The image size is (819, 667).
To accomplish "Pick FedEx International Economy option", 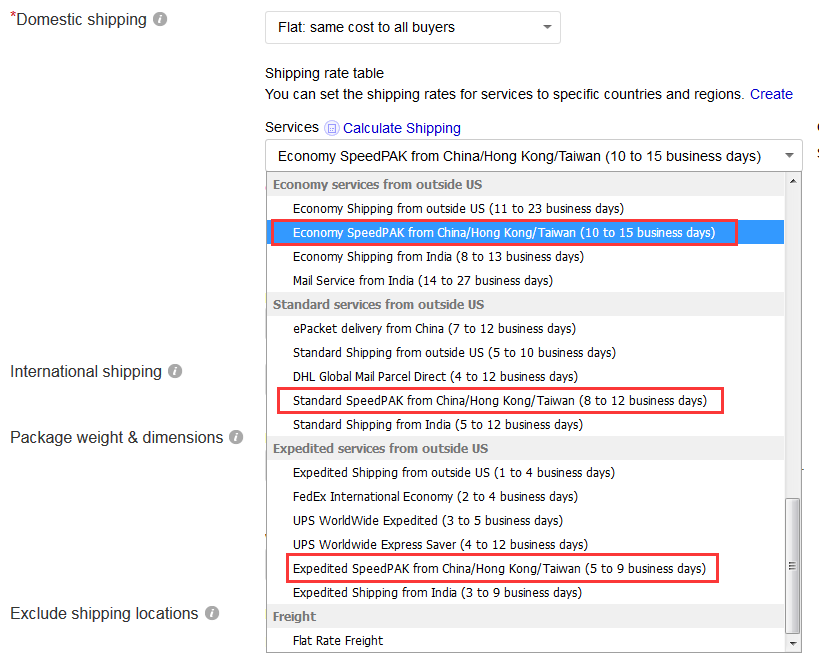I will (435, 497).
